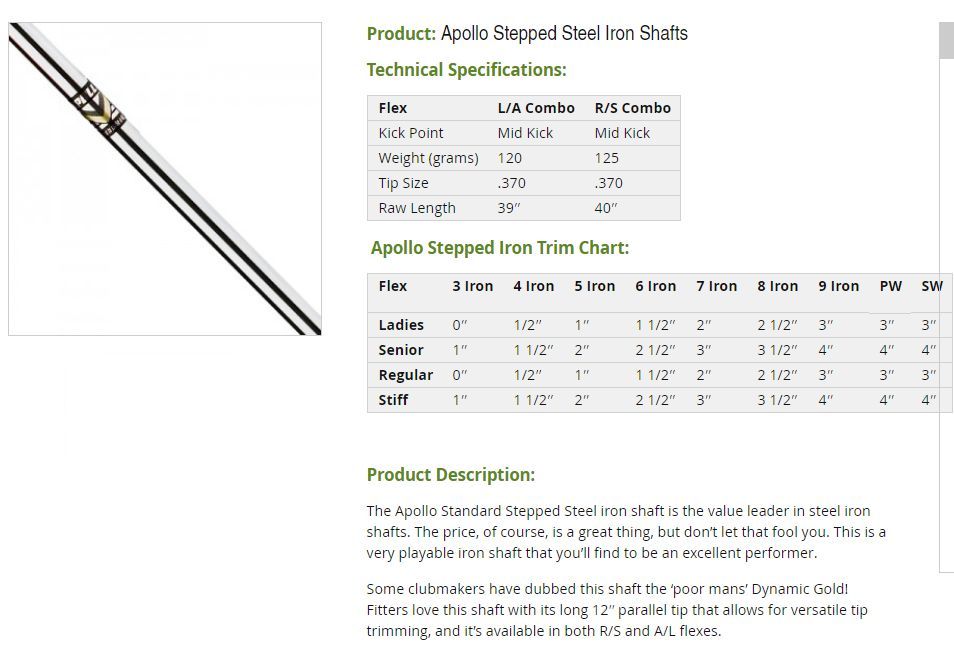Click the 6 Iron column header
Image resolution: width=954 pixels, height=653 pixels.
coord(656,286)
